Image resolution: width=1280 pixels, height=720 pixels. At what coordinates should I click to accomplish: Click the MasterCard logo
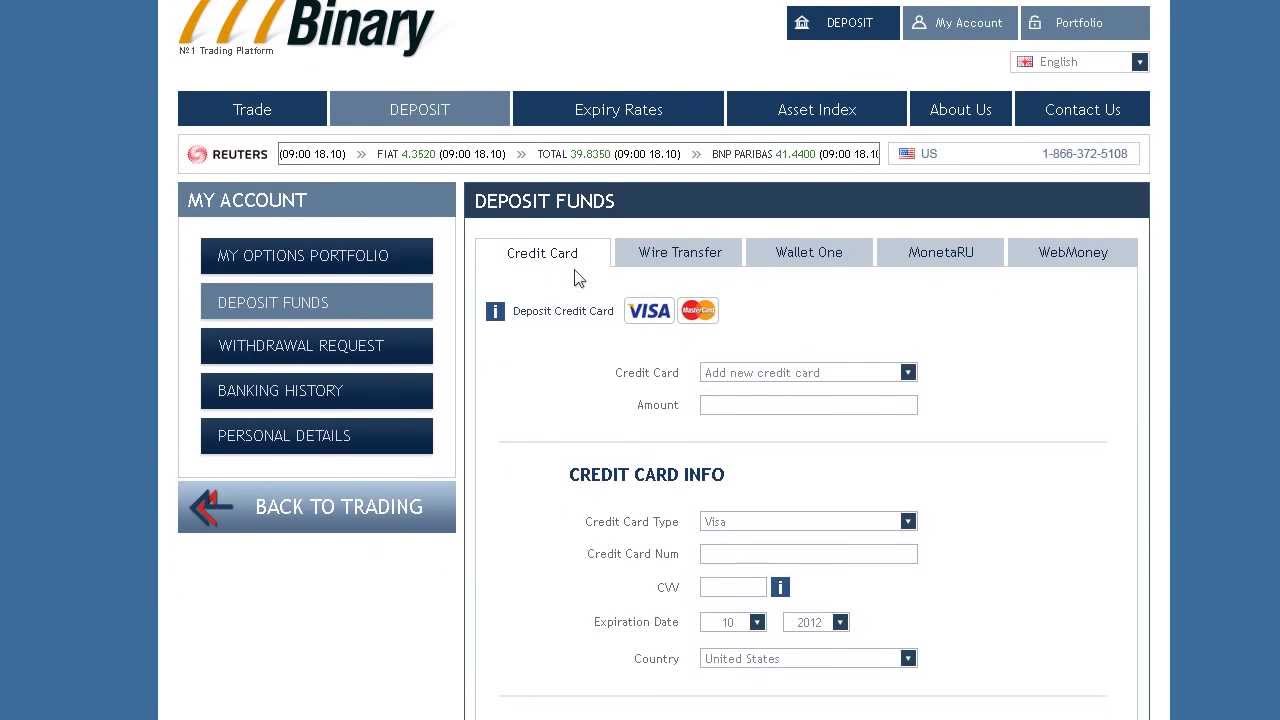pyautogui.click(x=698, y=311)
